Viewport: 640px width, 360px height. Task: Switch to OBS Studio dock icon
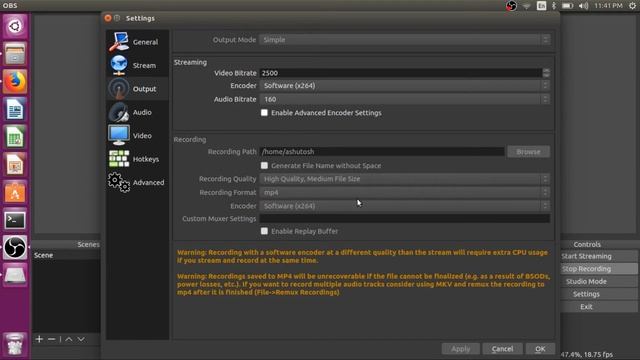pos(15,248)
